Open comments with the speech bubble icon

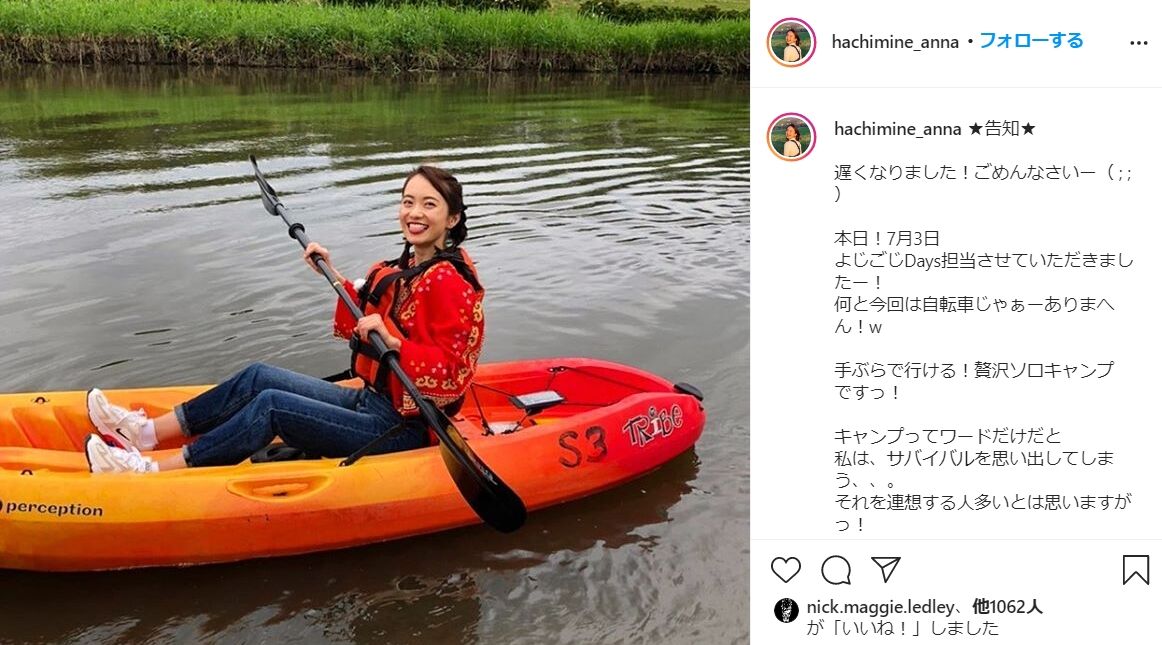coord(836,569)
